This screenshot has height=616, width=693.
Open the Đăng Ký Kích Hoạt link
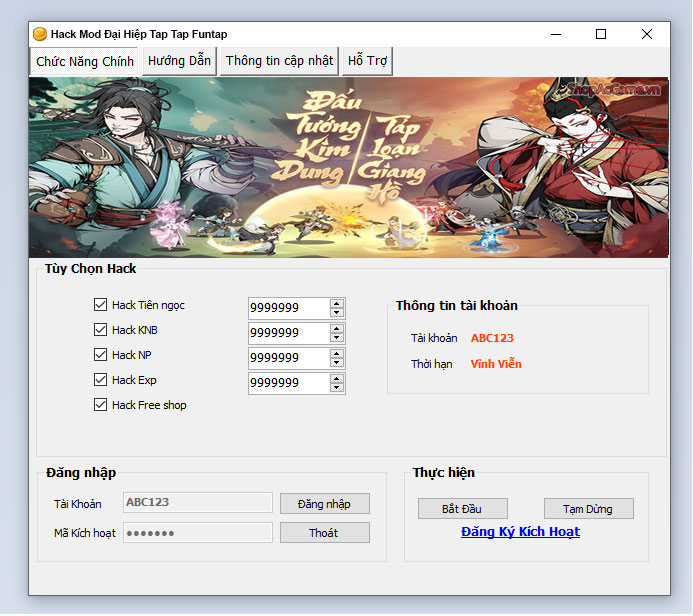click(x=520, y=532)
